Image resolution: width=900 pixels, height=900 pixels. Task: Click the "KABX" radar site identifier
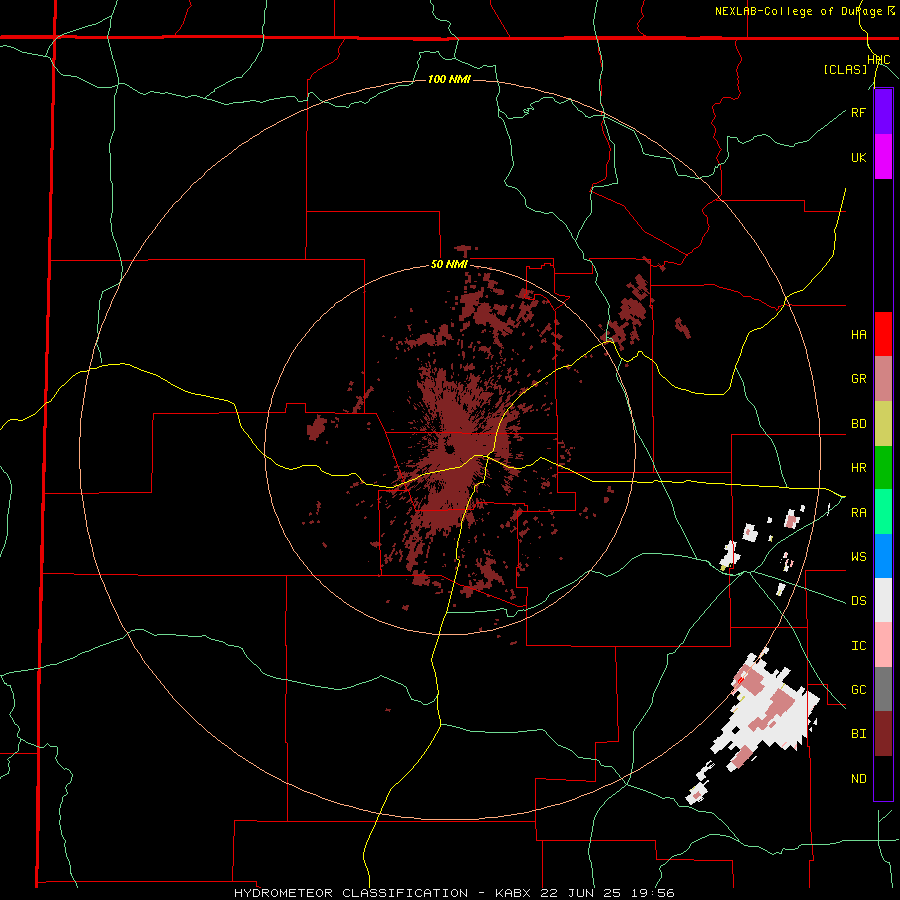513,893
